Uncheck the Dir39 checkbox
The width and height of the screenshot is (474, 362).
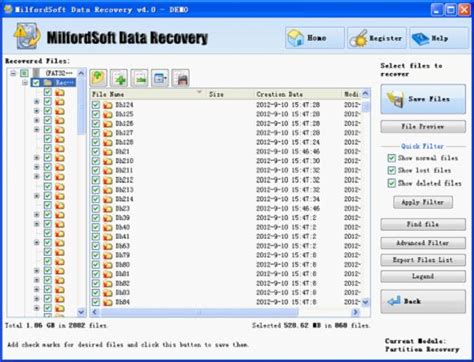[96, 218]
